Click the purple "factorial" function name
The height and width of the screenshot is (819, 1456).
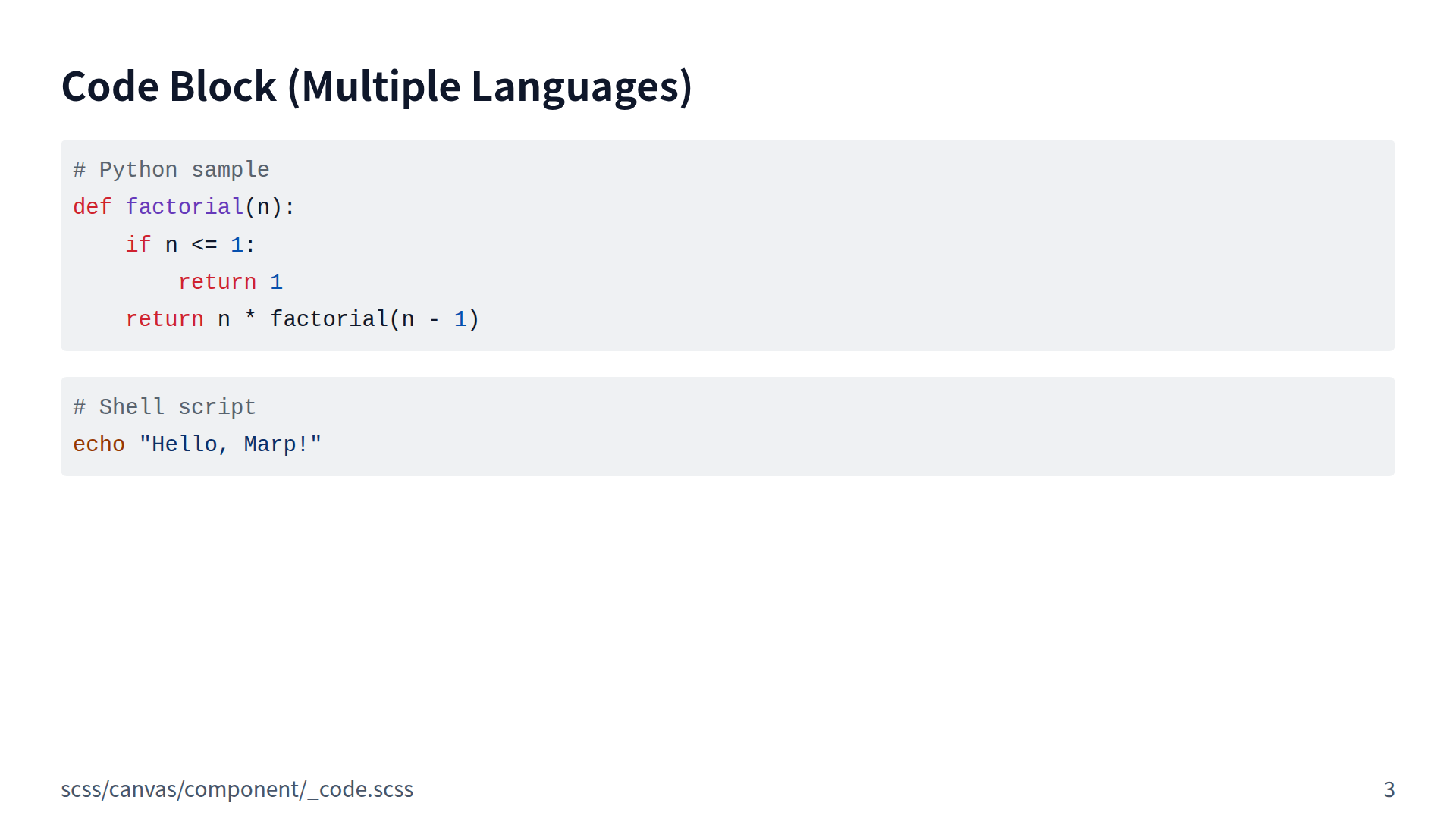(x=184, y=207)
